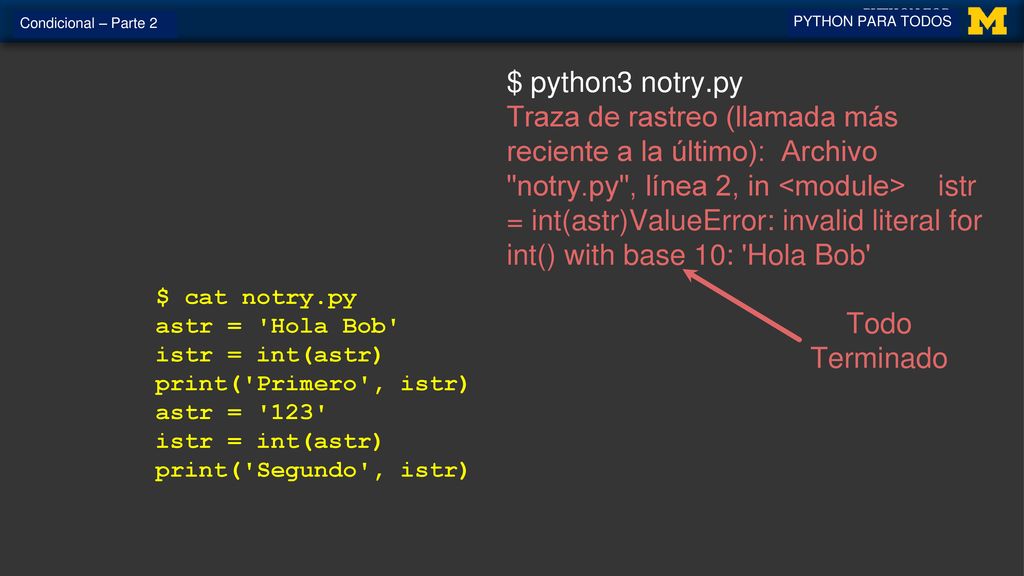Viewport: 1024px width, 576px height.
Task: Click the '$ python3 notry.py' command line
Action: (x=624, y=84)
